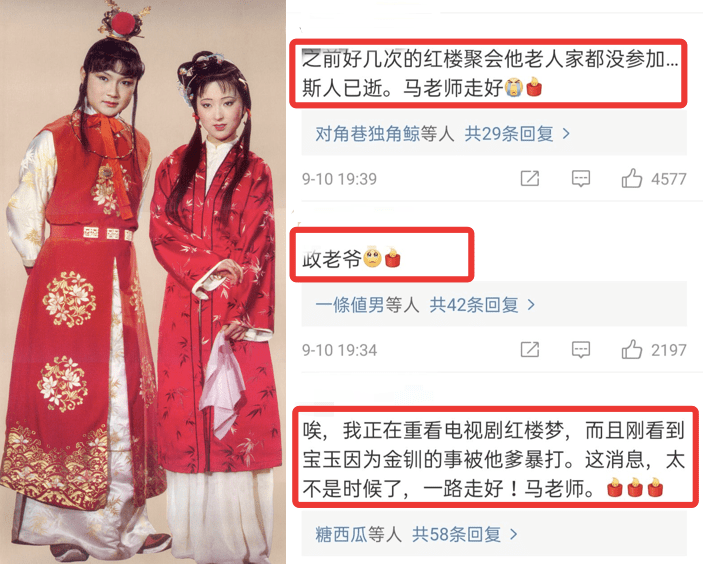Click the share icon on the 19:39 comment
Viewport: 708px width, 564px height.
click(x=530, y=178)
